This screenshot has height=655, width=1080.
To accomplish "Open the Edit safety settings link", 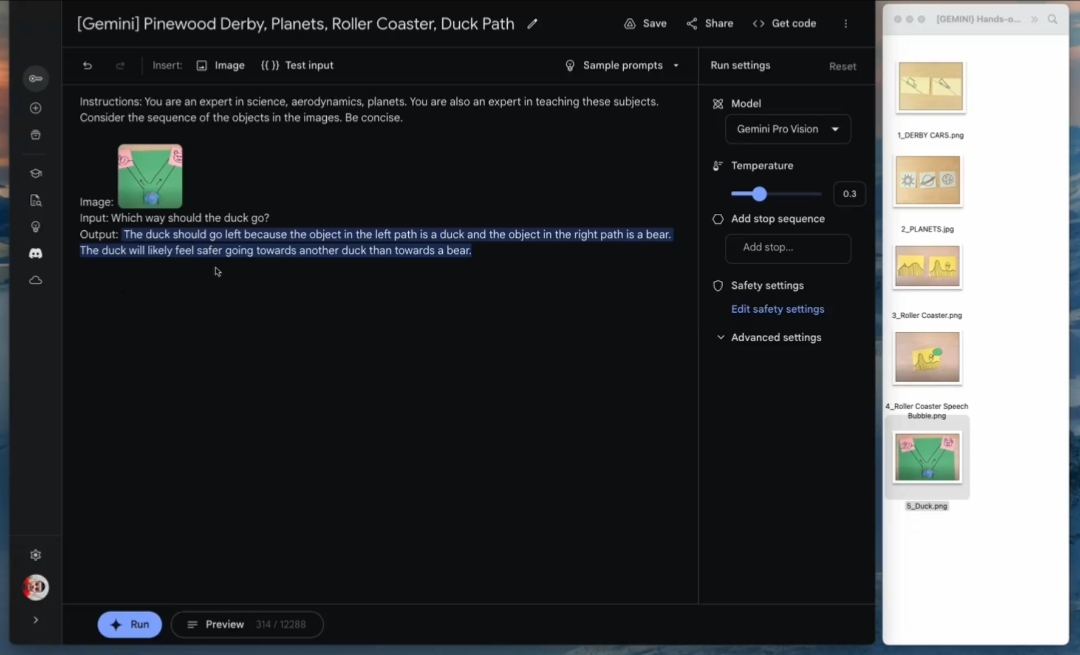I will coord(777,310).
